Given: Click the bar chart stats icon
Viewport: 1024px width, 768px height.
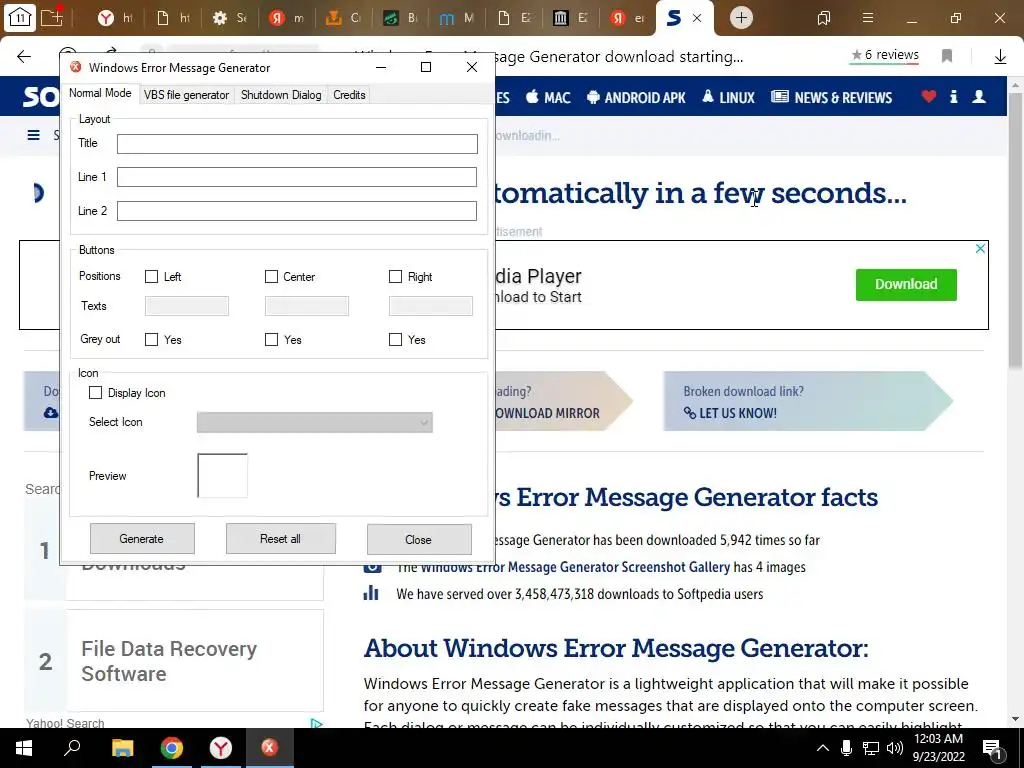Looking at the screenshot, I should tap(371, 593).
